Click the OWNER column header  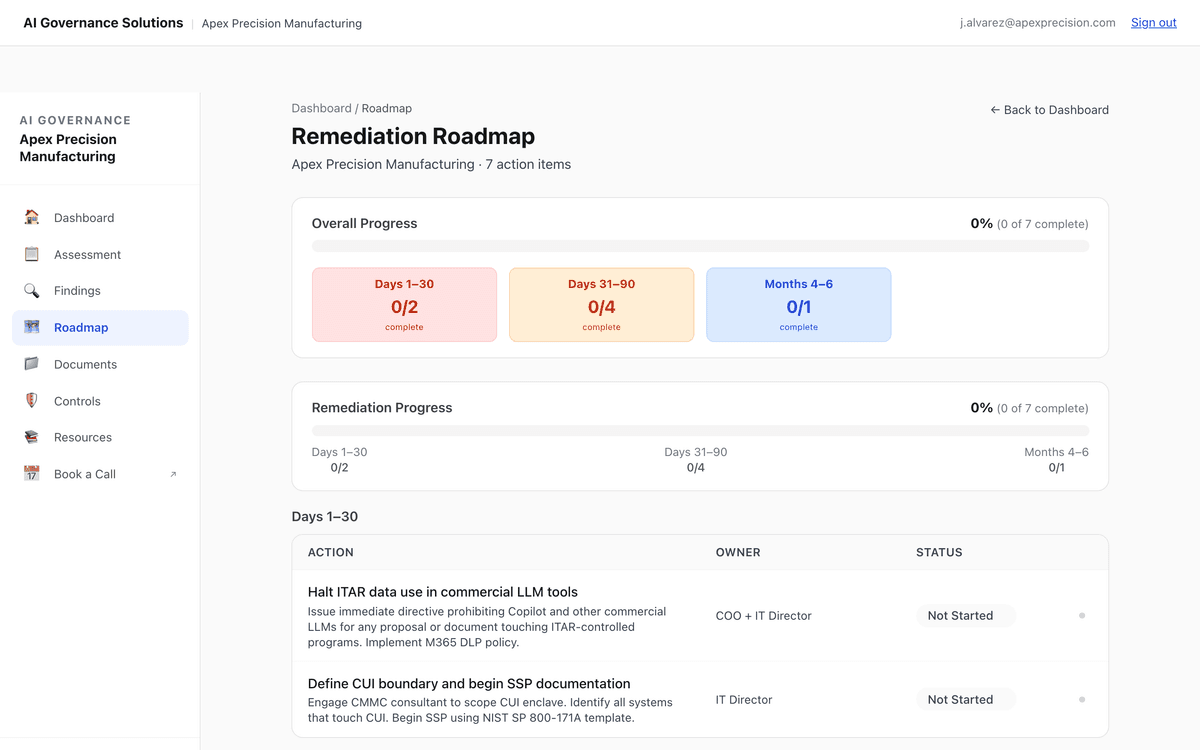pos(738,552)
